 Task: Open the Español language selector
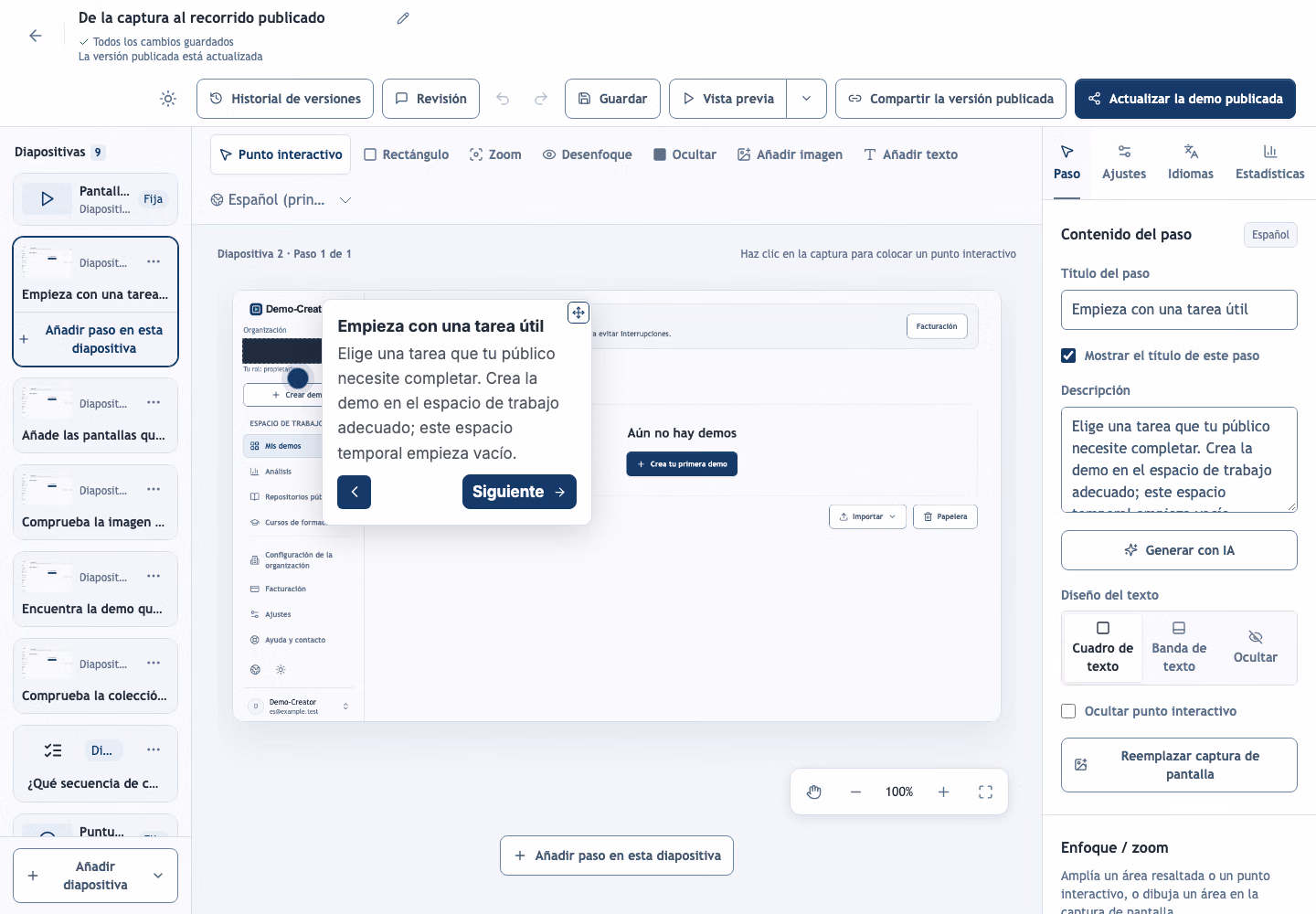point(281,200)
